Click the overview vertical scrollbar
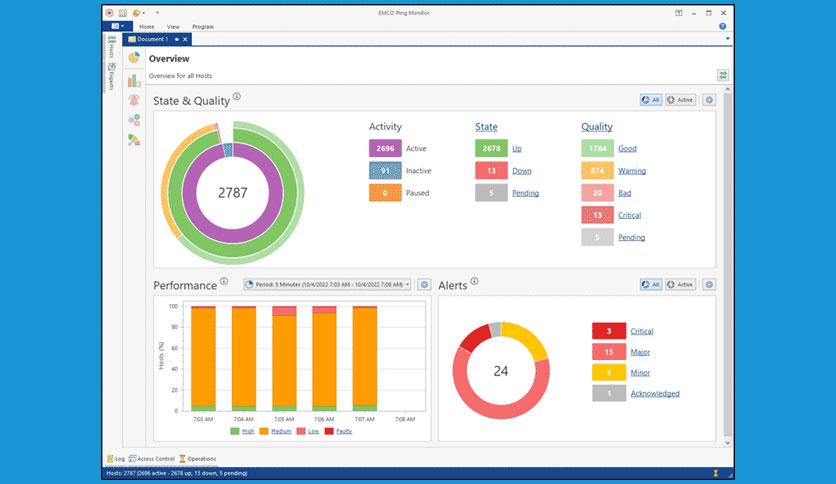 [x=728, y=265]
